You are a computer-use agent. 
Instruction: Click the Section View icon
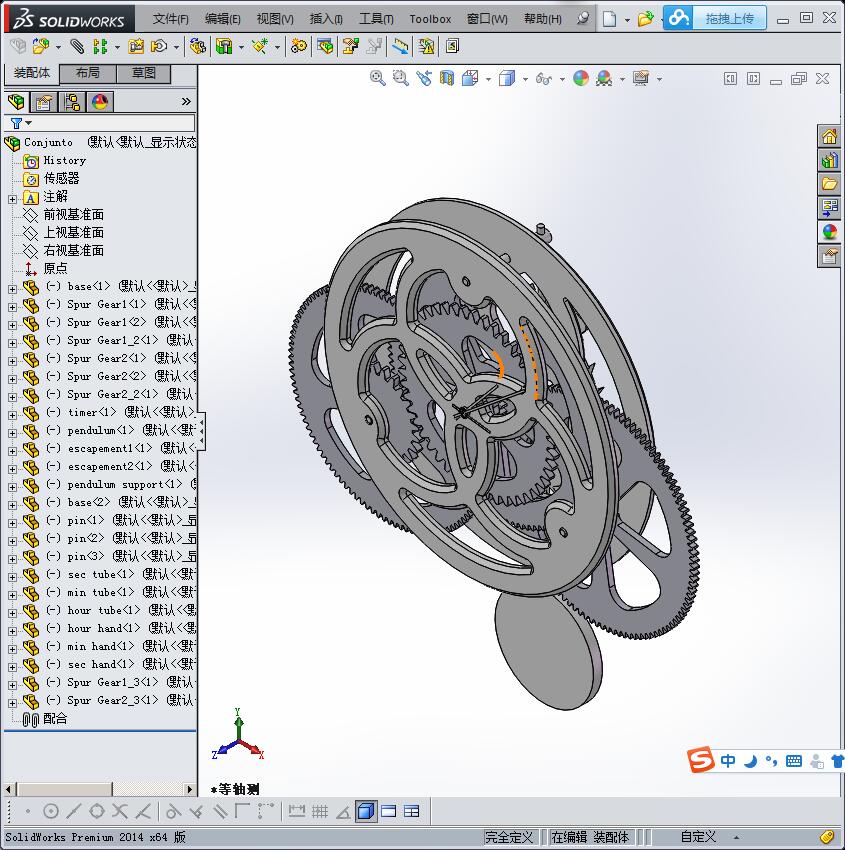[447, 79]
